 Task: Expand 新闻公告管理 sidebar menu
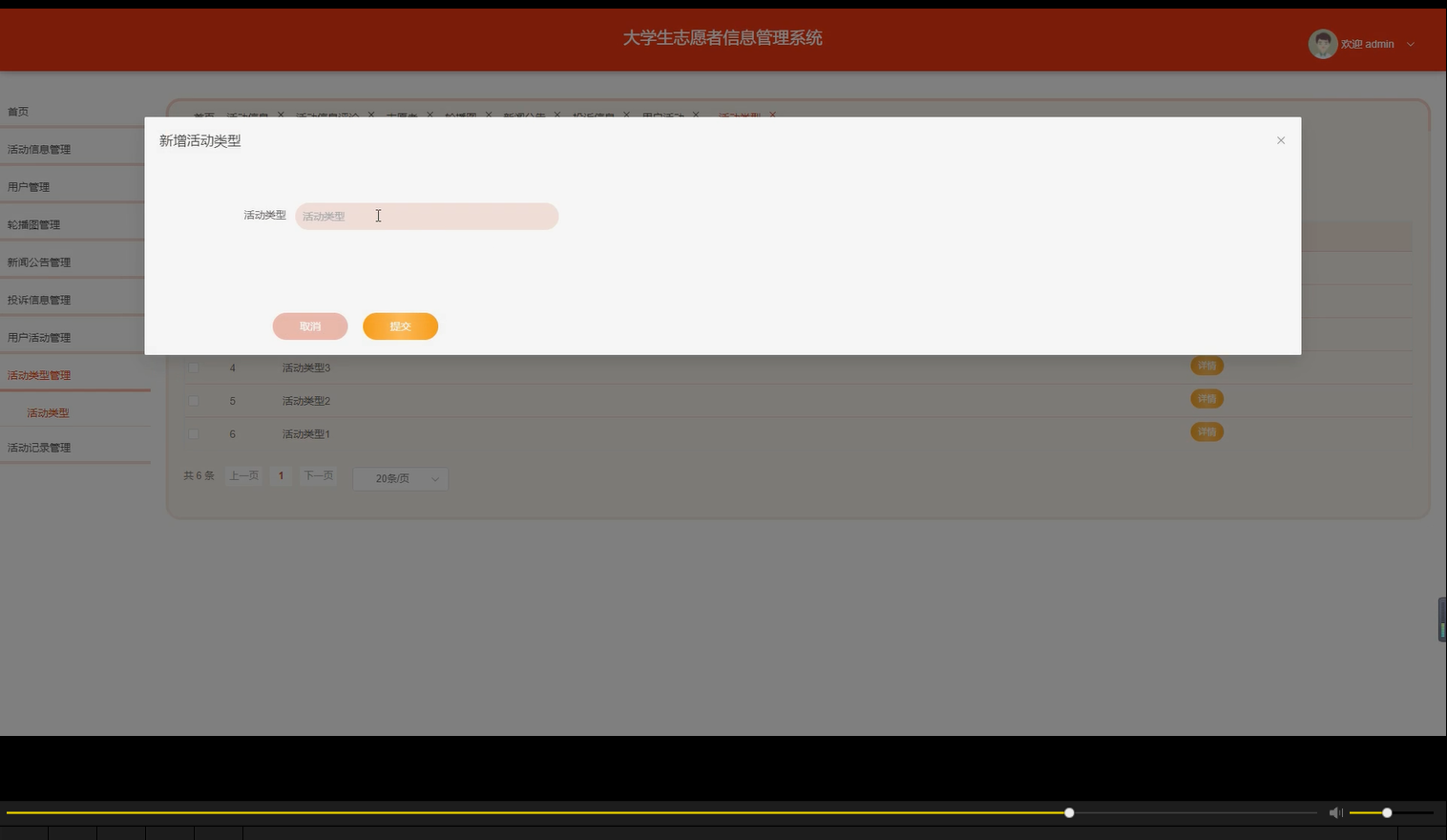point(39,262)
